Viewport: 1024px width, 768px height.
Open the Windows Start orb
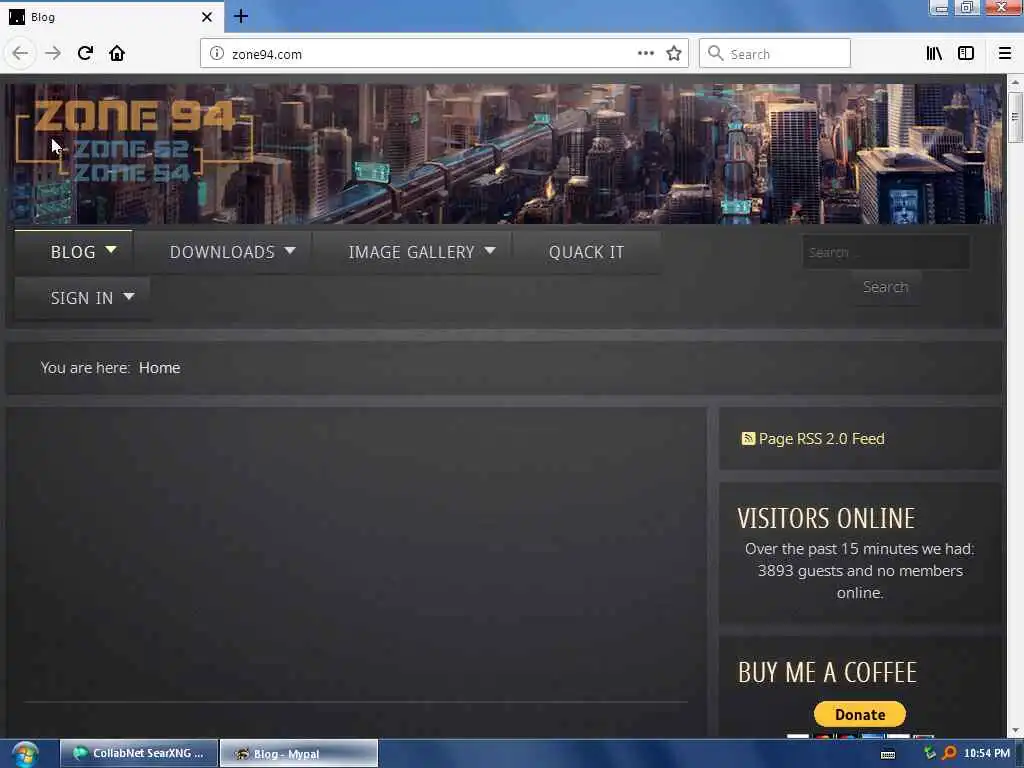click(x=25, y=754)
